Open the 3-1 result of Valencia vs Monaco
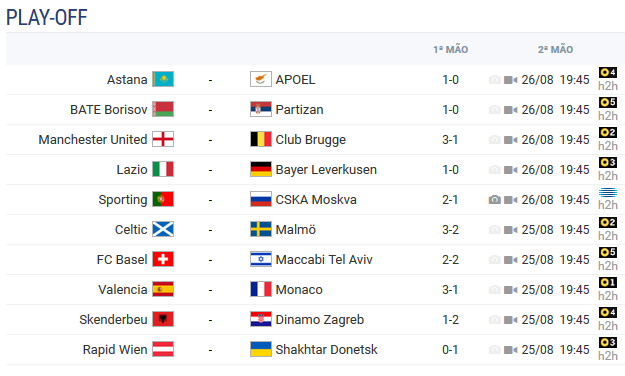Image resolution: width=625 pixels, height=376 pixels. coord(450,290)
